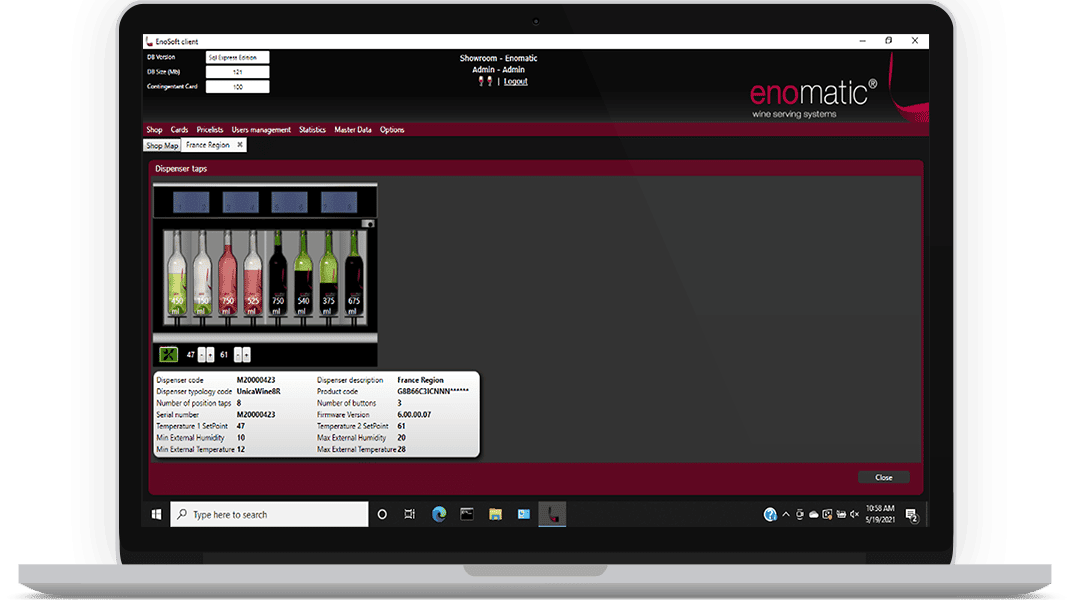Click the Logout link
The image size is (1070, 600).
tap(515, 81)
